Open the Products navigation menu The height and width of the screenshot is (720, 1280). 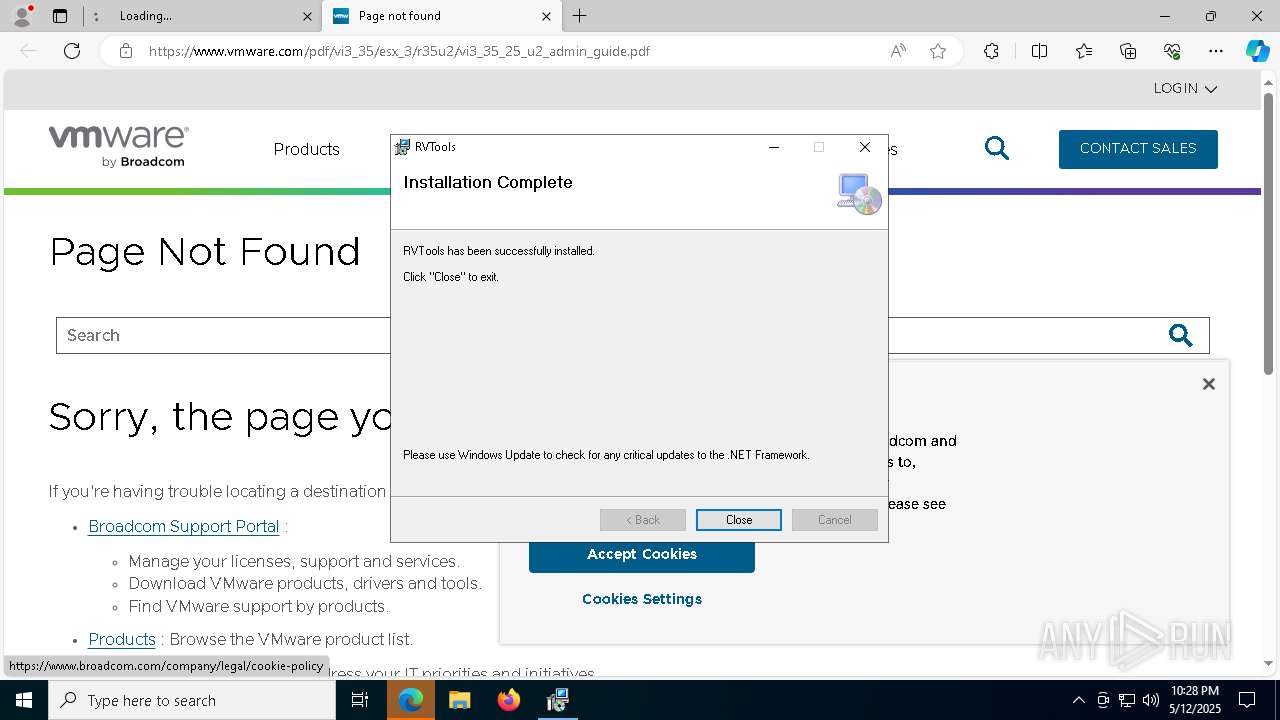[x=307, y=149]
